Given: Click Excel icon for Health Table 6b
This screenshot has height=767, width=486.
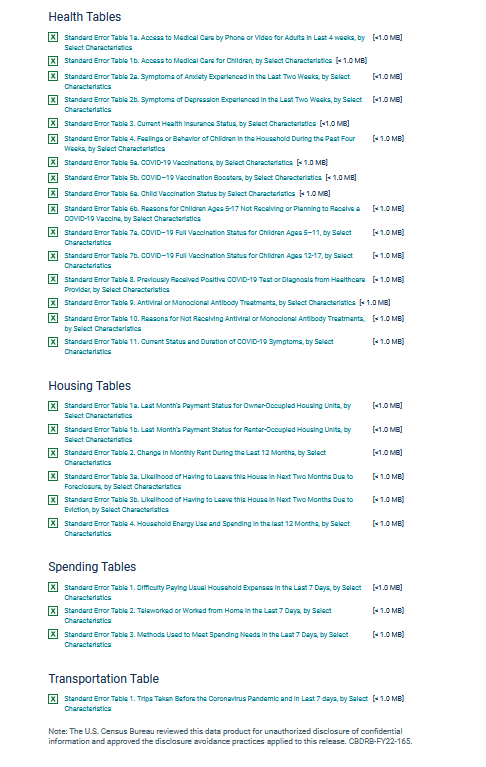Looking at the screenshot, I should pyautogui.click(x=53, y=209).
